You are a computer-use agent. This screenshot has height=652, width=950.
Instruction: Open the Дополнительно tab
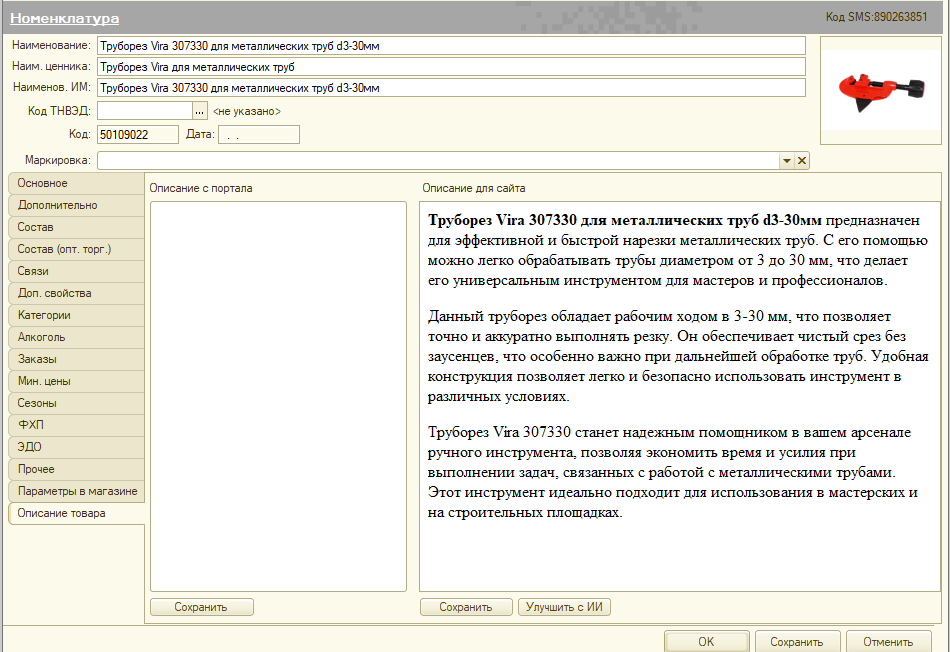coord(76,205)
